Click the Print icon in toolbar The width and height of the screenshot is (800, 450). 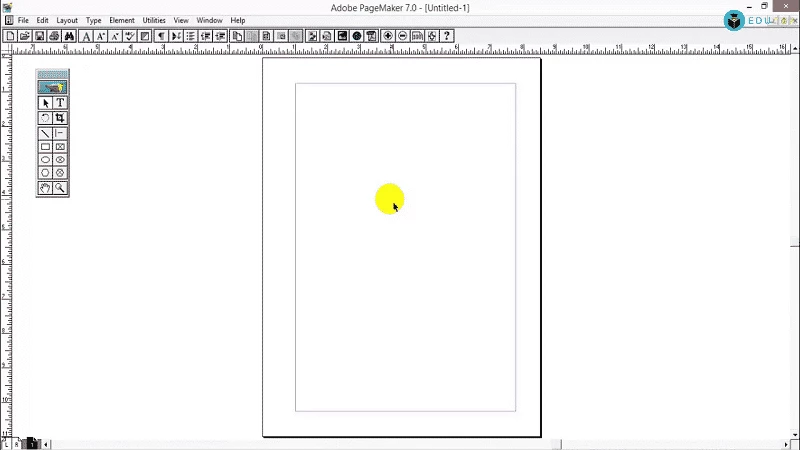point(54,36)
